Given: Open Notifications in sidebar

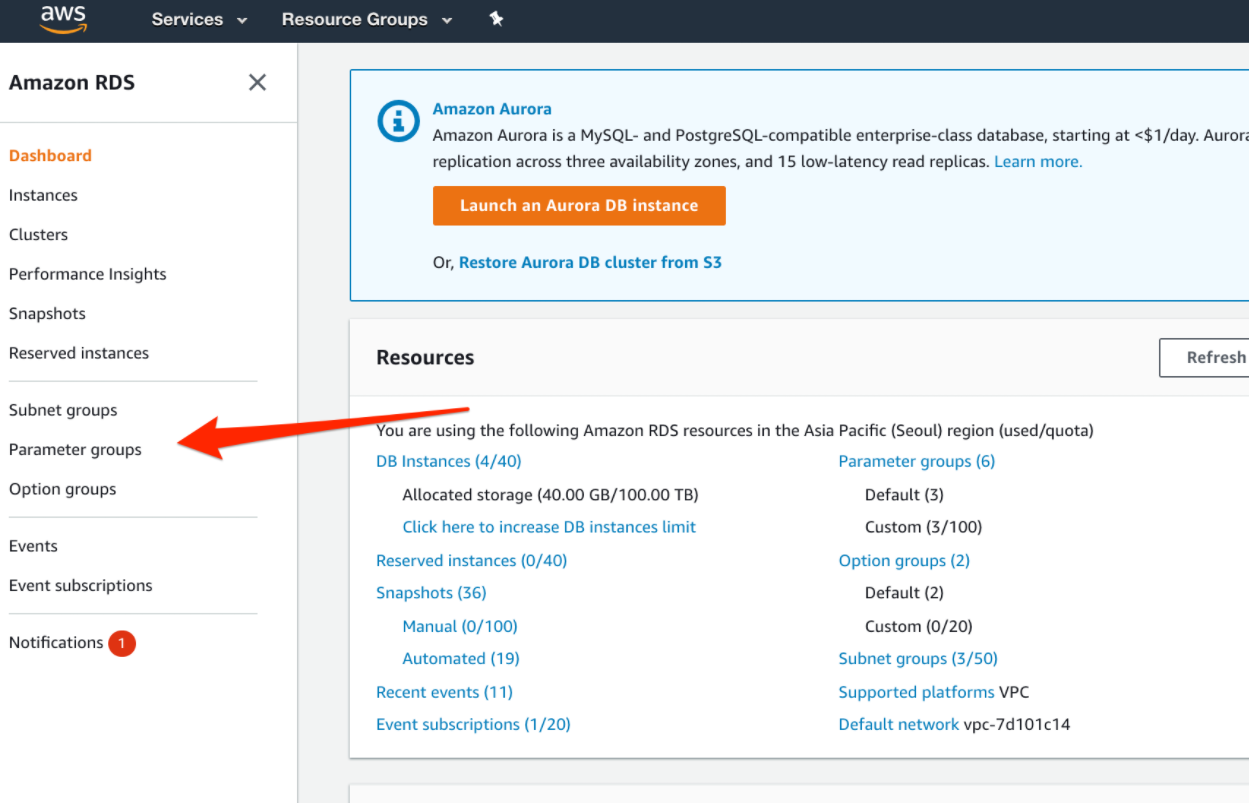Looking at the screenshot, I should point(56,643).
